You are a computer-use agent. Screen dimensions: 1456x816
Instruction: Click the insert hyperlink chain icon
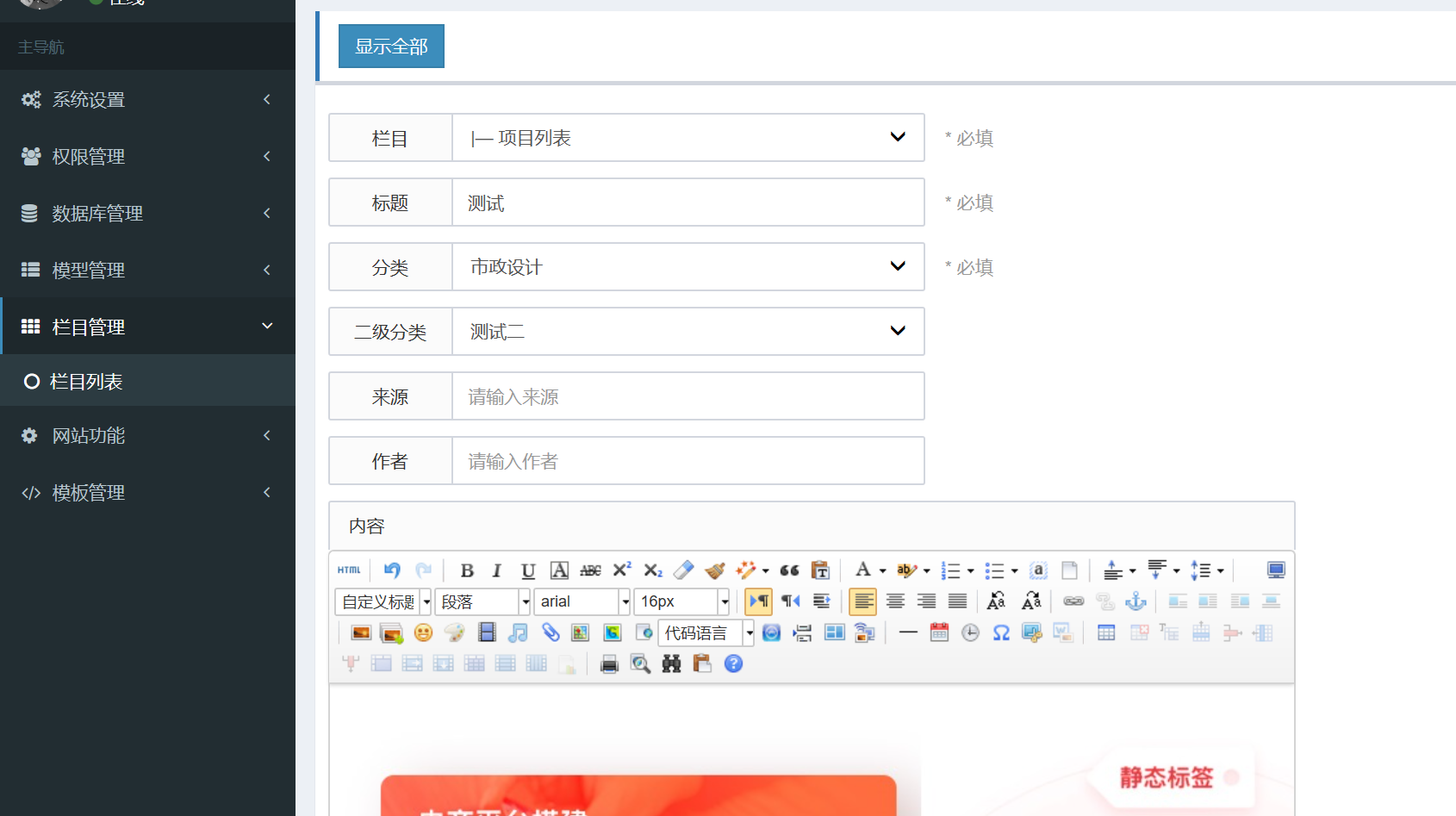tap(1073, 601)
